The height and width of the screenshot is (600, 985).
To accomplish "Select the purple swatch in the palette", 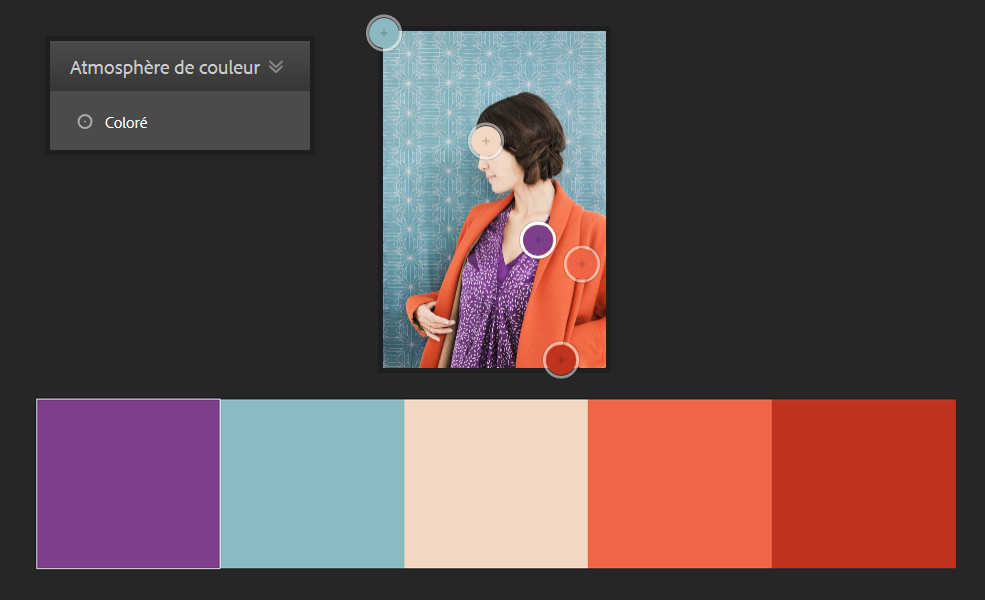I will (127, 483).
